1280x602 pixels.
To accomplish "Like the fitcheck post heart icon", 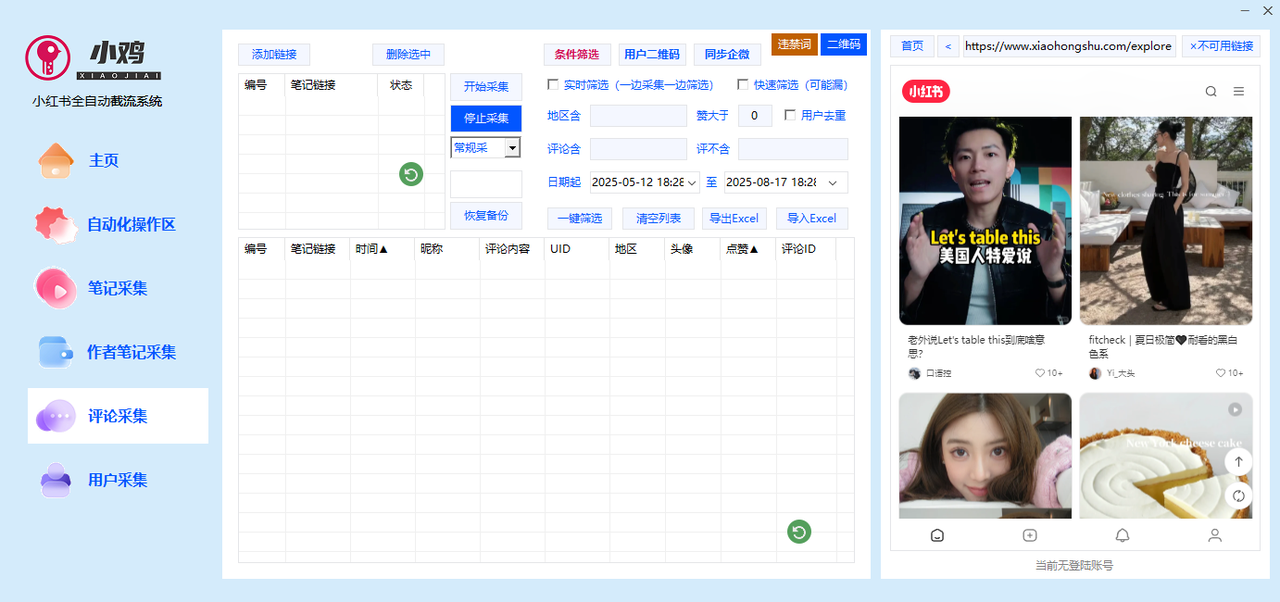I will (x=1221, y=373).
